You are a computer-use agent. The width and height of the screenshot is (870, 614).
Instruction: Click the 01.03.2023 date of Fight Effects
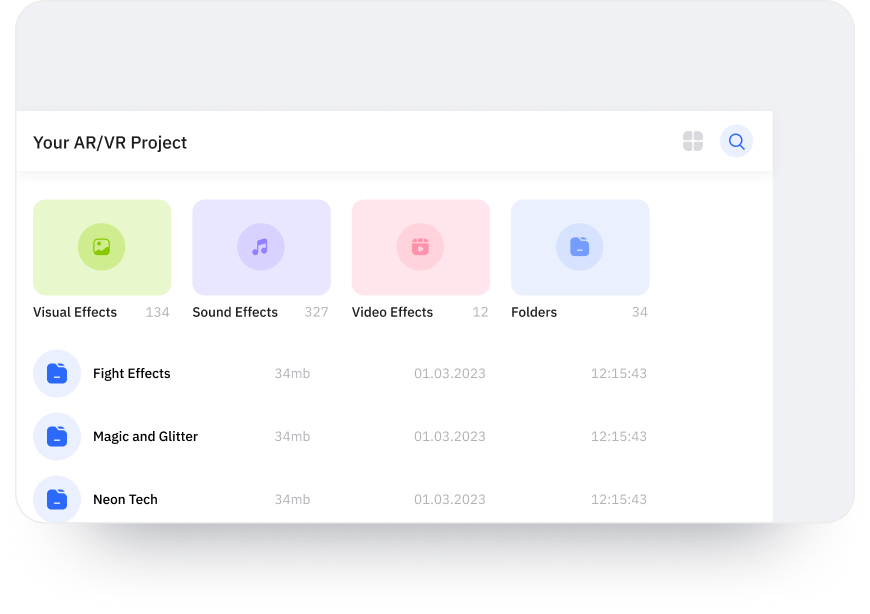tap(450, 373)
